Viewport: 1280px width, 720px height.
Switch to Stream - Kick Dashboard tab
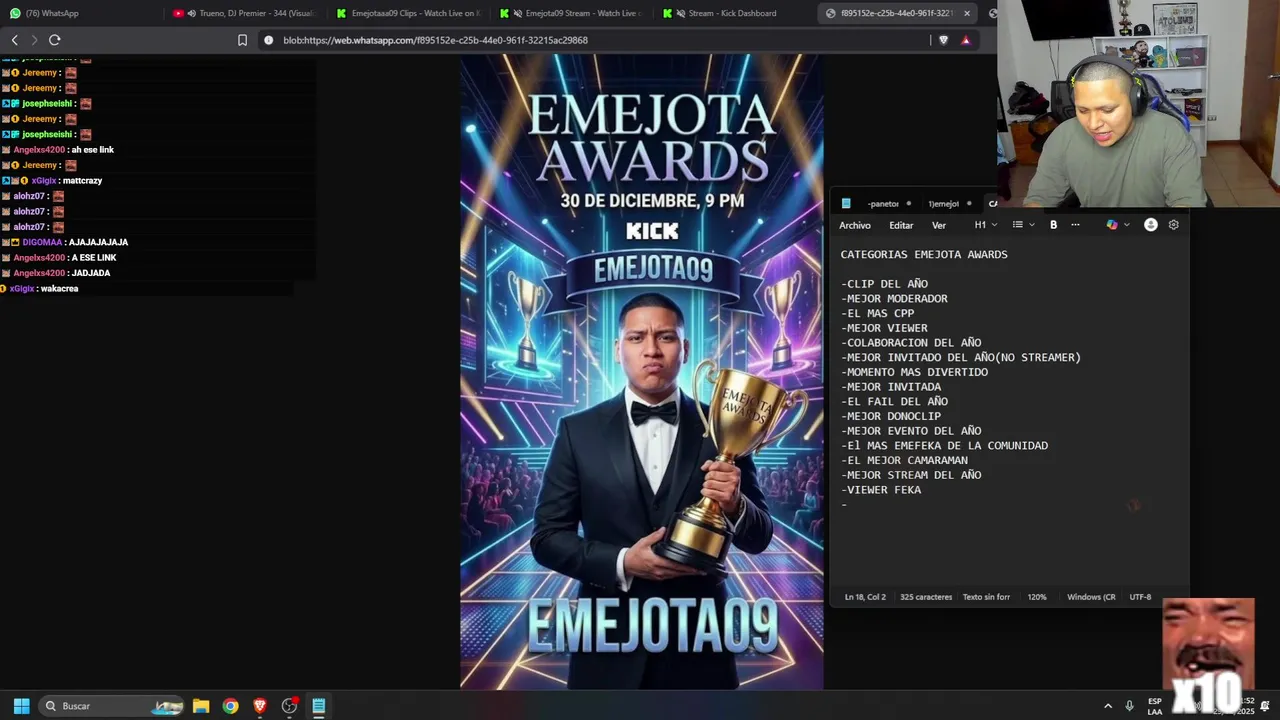pos(733,13)
